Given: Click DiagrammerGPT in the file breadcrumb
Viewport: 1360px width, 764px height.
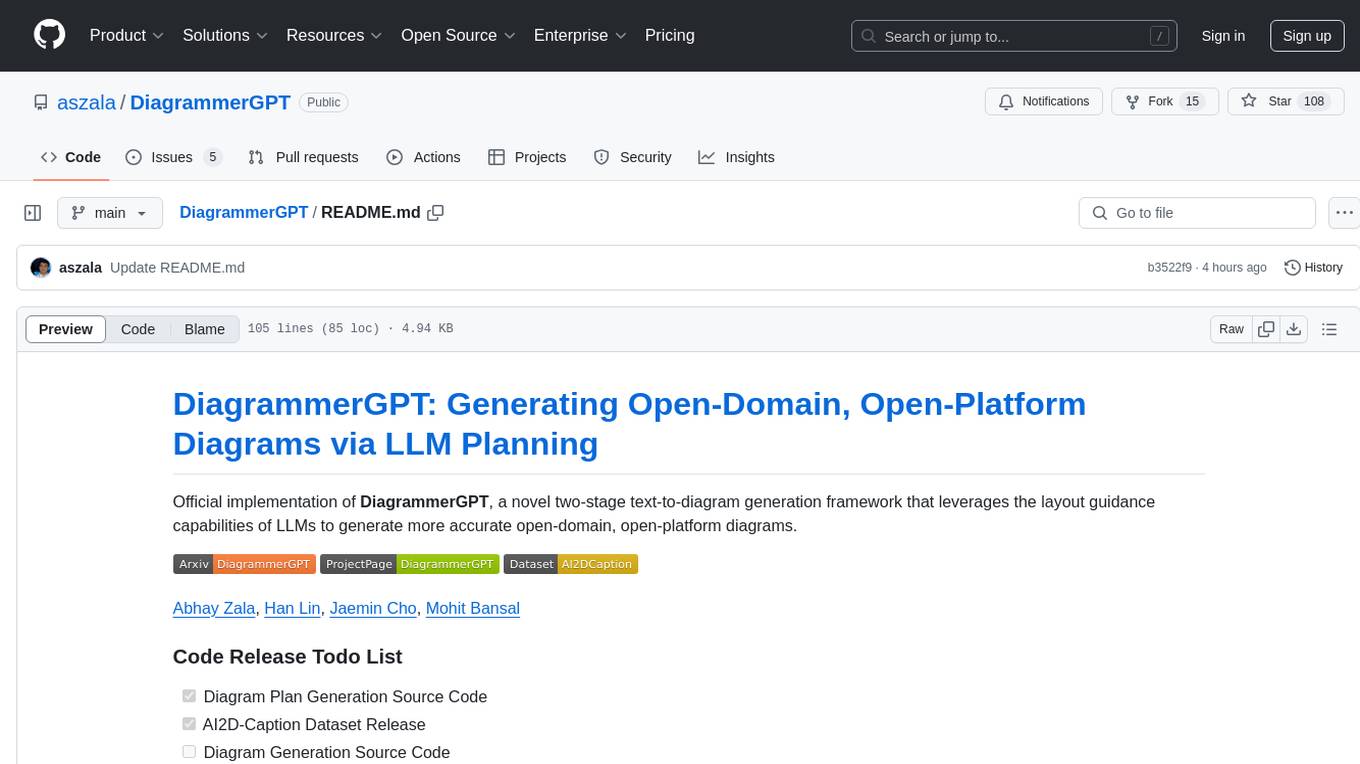Looking at the screenshot, I should tap(244, 213).
